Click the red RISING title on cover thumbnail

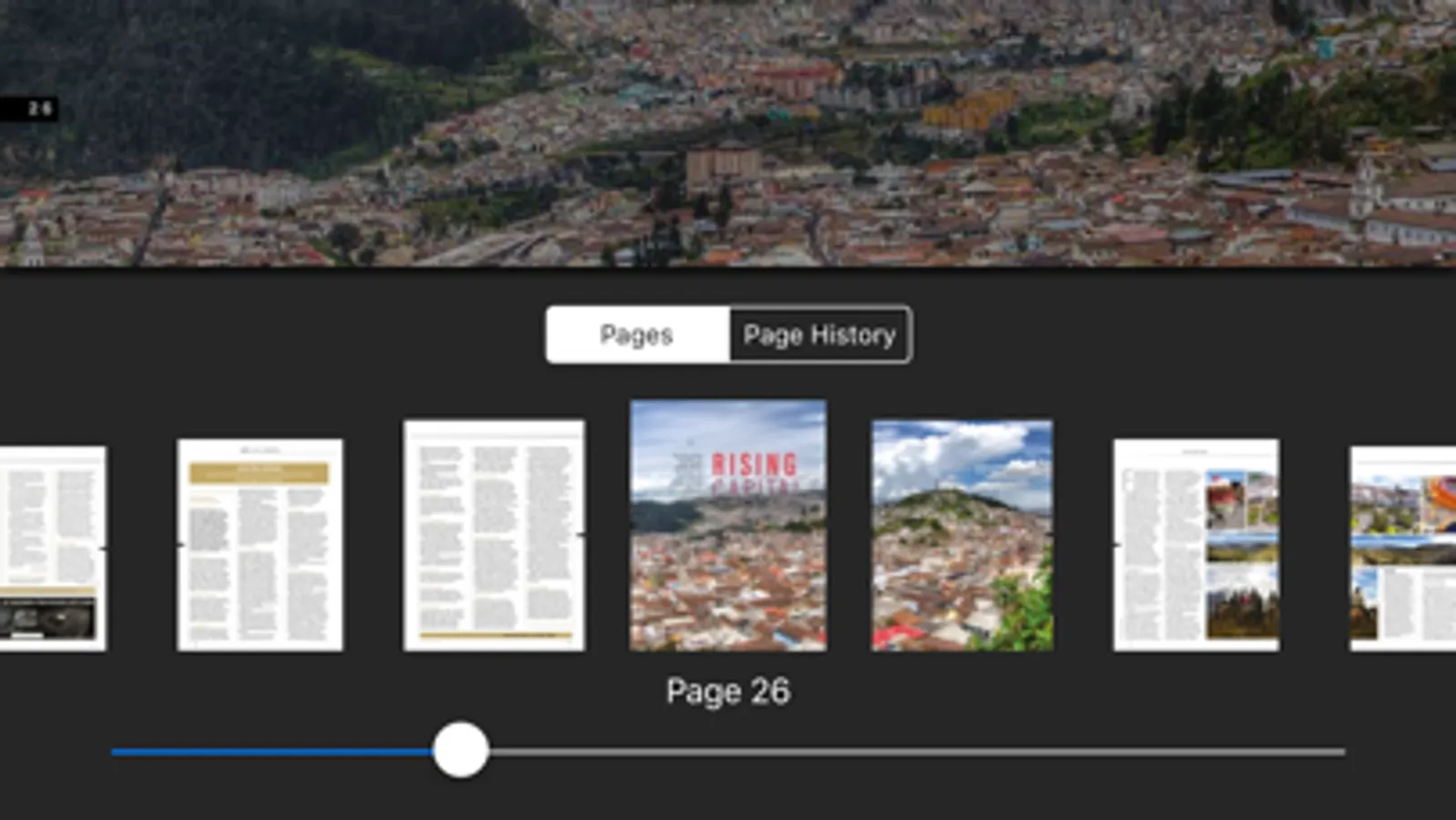pos(754,465)
